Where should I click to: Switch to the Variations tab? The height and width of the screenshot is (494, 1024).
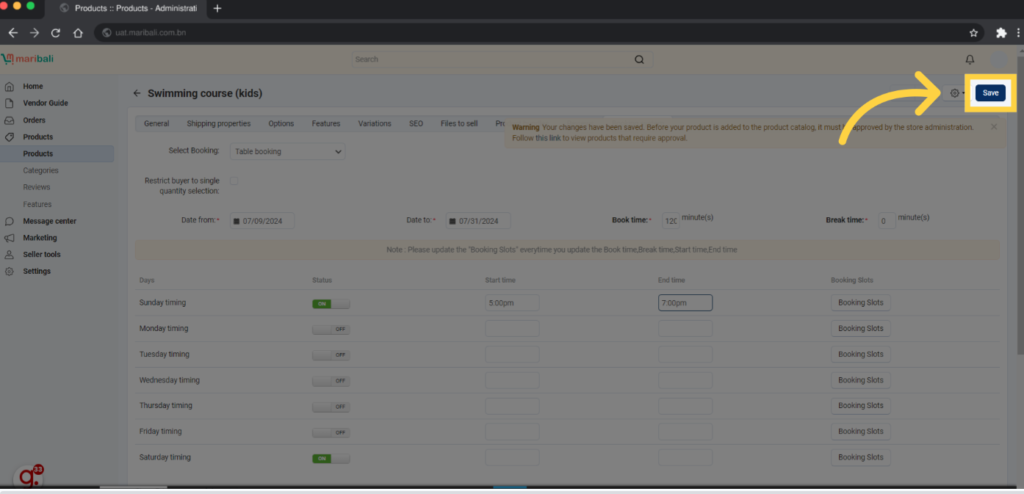click(x=375, y=124)
